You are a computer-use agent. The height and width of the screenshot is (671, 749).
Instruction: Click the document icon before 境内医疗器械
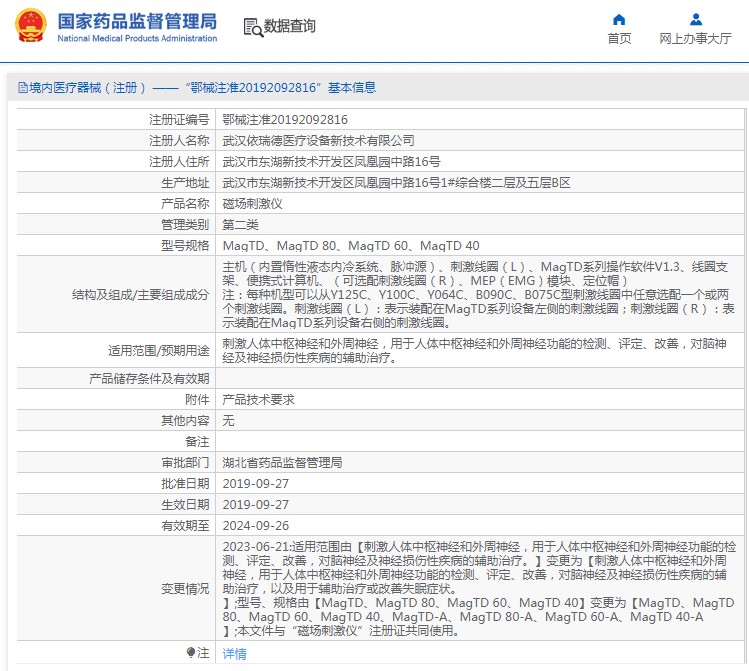(x=22, y=87)
